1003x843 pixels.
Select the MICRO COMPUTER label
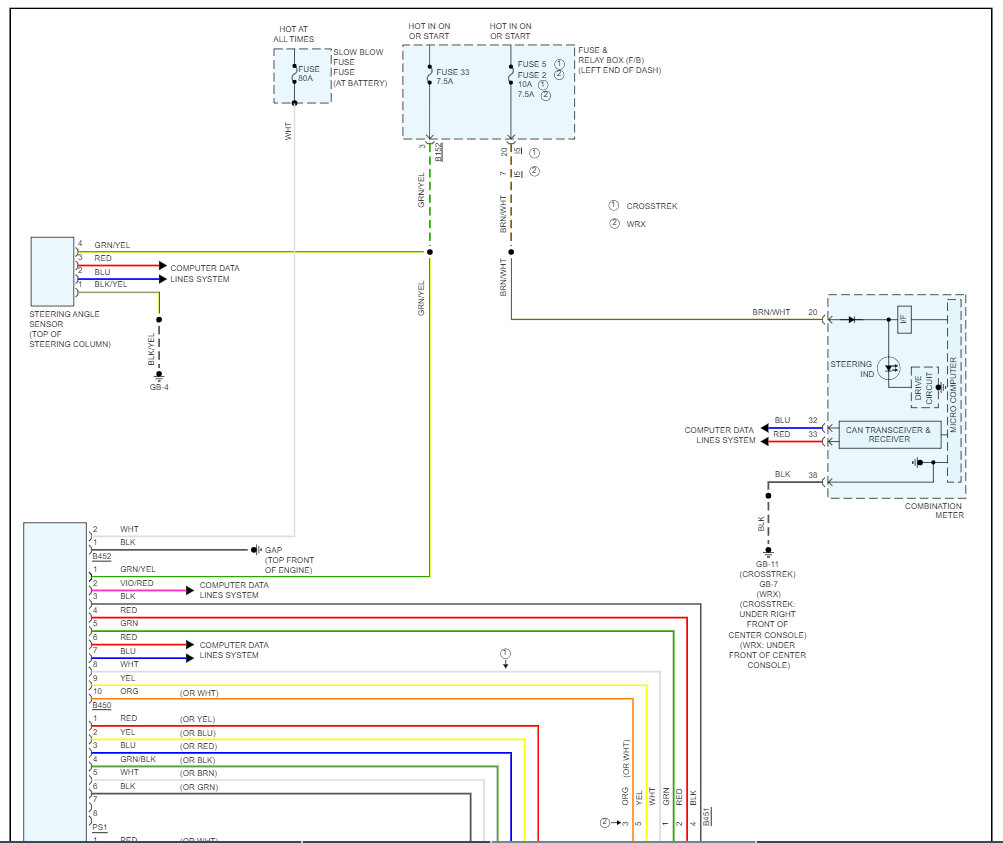point(953,394)
